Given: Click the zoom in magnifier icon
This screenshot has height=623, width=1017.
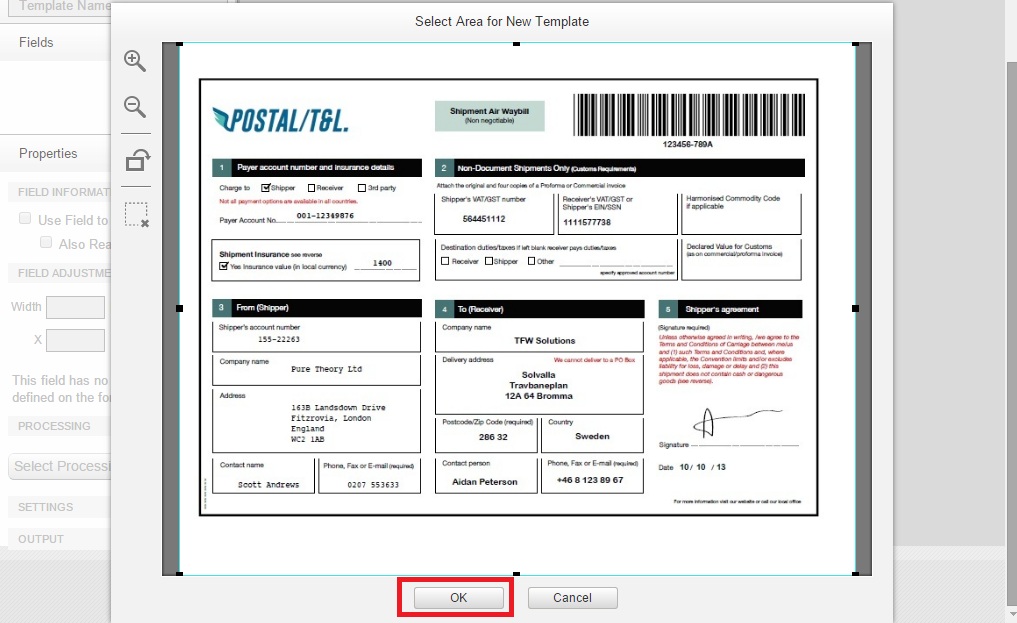Looking at the screenshot, I should [x=135, y=61].
